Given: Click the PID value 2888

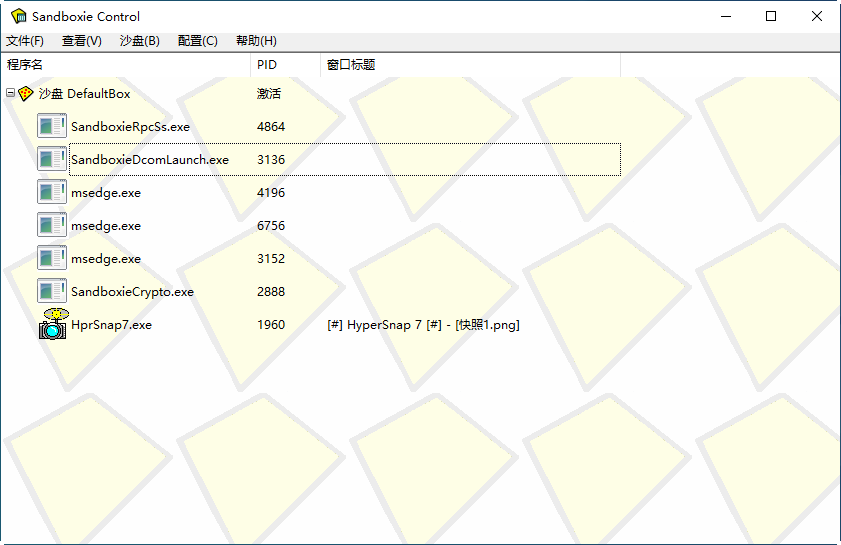Looking at the screenshot, I should [271, 291].
